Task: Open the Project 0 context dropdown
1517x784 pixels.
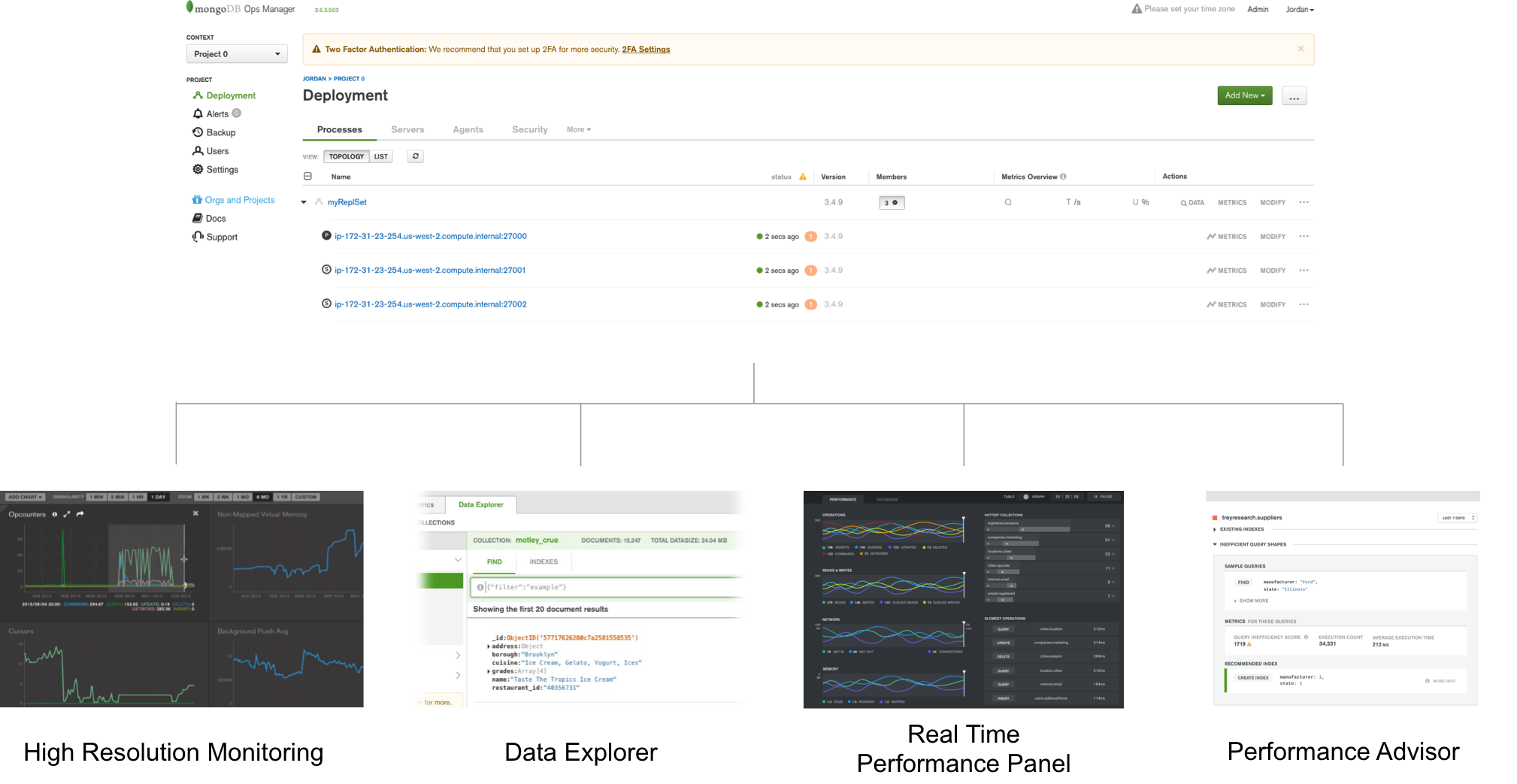Action: click(x=237, y=54)
